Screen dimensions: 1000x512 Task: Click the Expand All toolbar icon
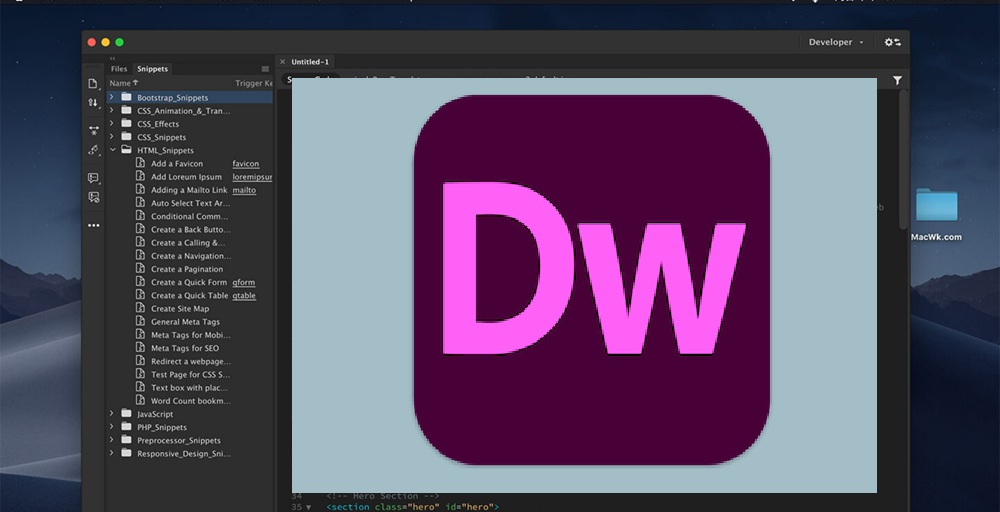click(94, 131)
